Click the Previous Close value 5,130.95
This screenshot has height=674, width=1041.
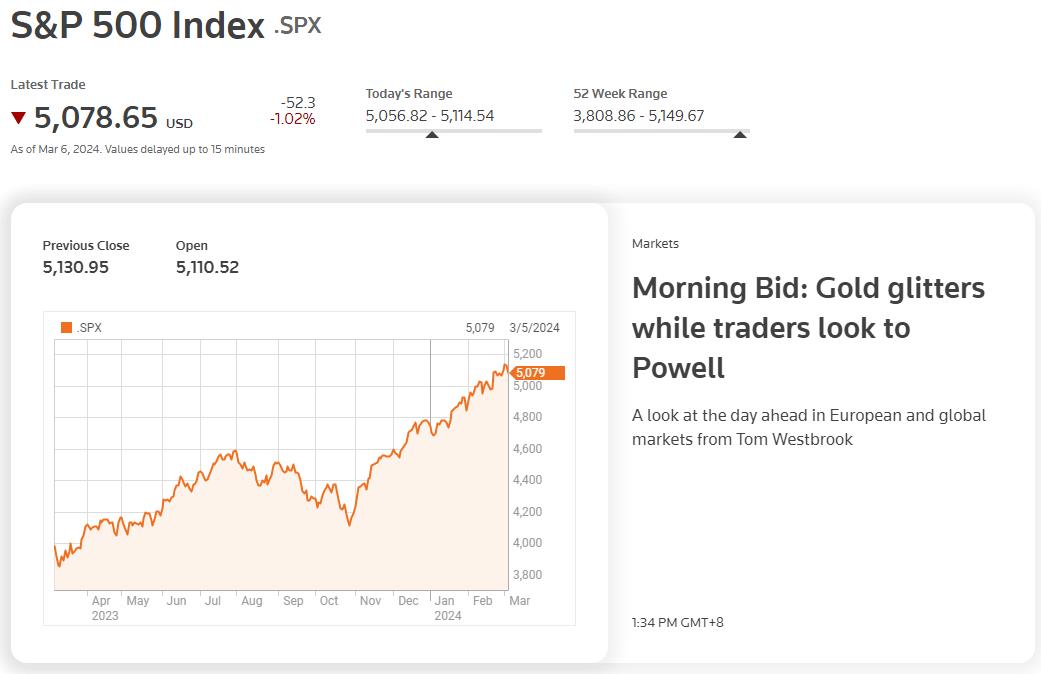(76, 267)
